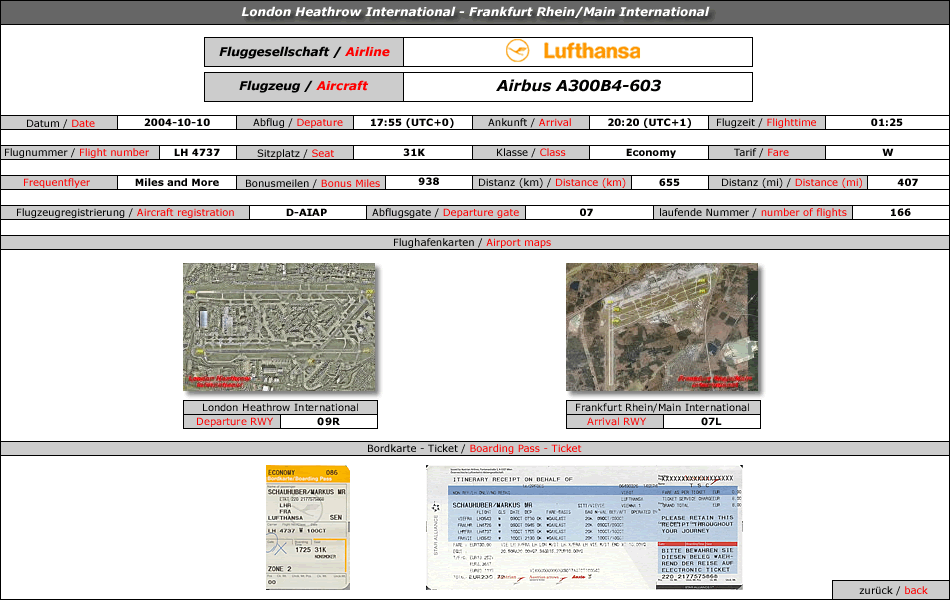Click the number of flights value 166
Image resolution: width=950 pixels, height=600 pixels.
(x=900, y=213)
